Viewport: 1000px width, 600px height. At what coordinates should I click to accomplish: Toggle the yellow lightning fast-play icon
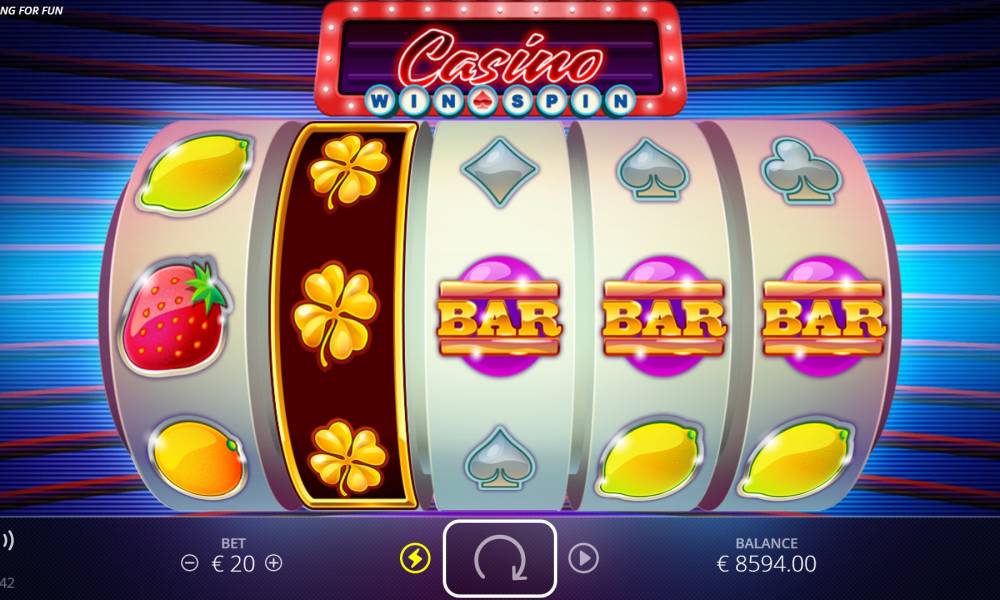[415, 559]
